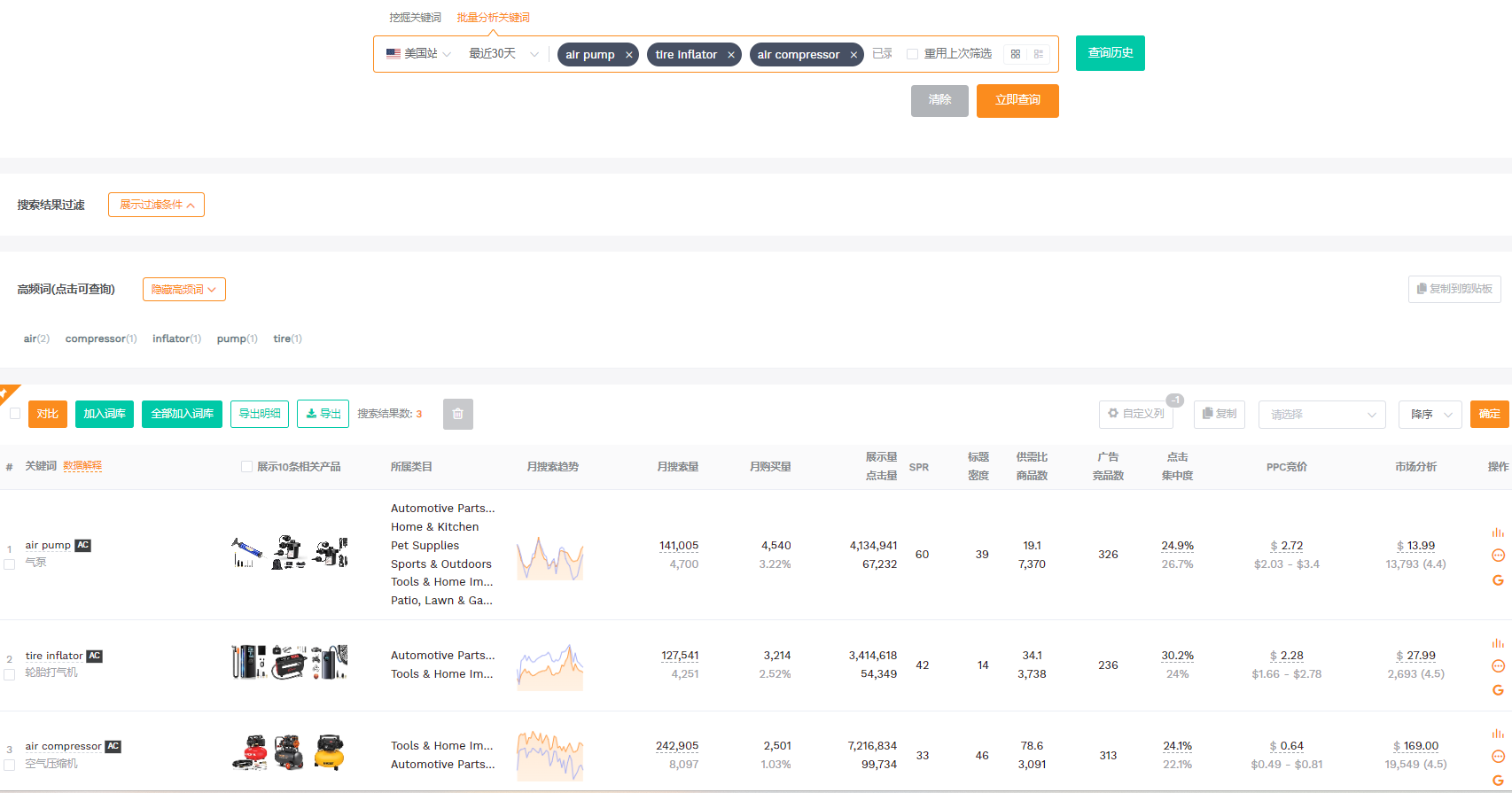Search tire inflator on Google icon
1512x793 pixels.
coord(1498,690)
